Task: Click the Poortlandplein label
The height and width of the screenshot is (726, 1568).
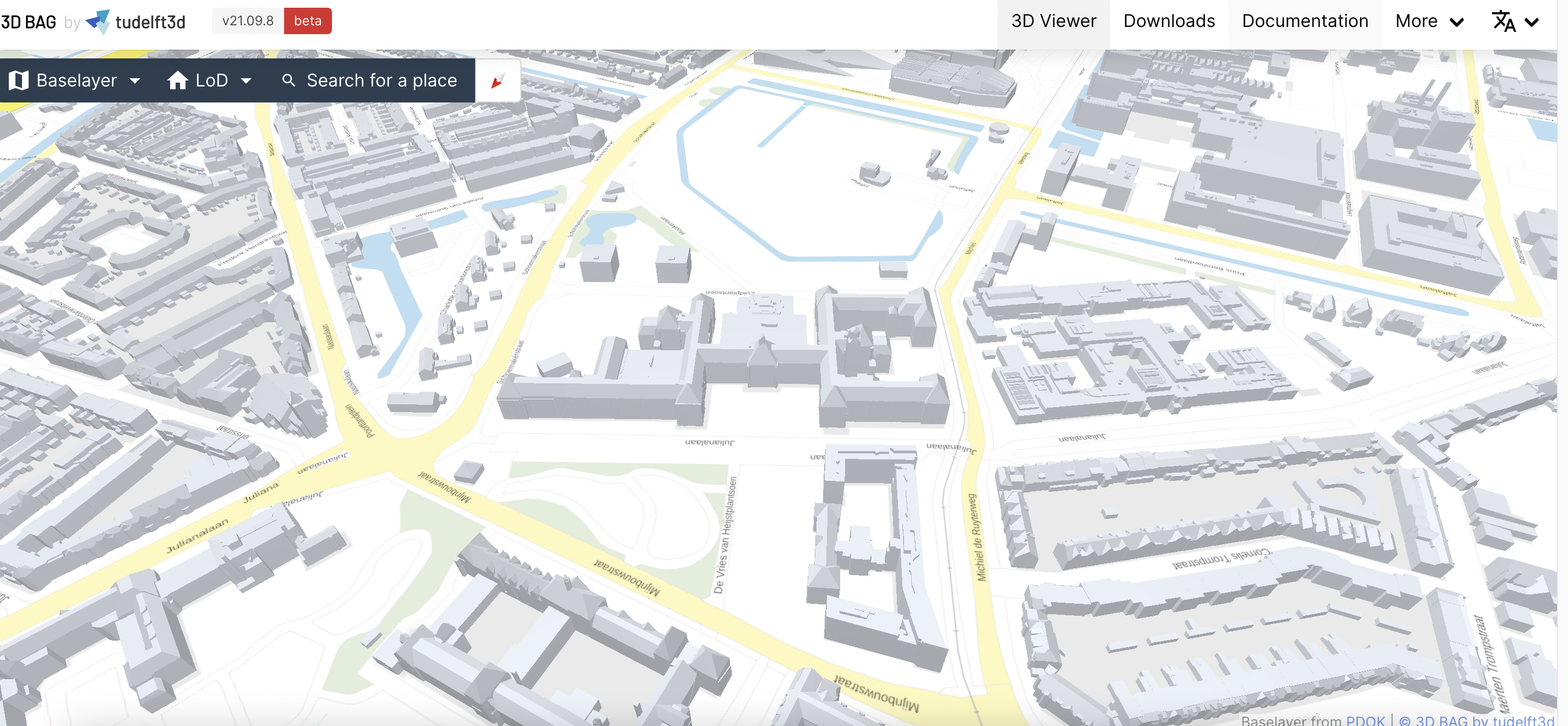Action: [x=360, y=421]
